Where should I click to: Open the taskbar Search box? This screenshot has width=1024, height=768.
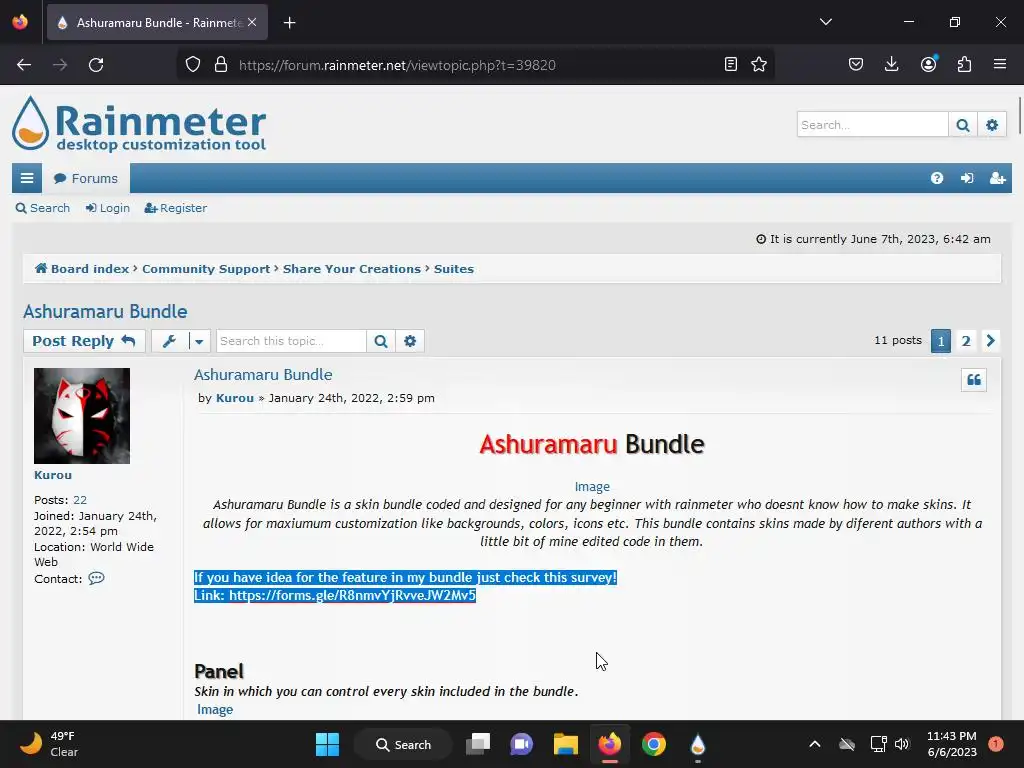pos(403,744)
